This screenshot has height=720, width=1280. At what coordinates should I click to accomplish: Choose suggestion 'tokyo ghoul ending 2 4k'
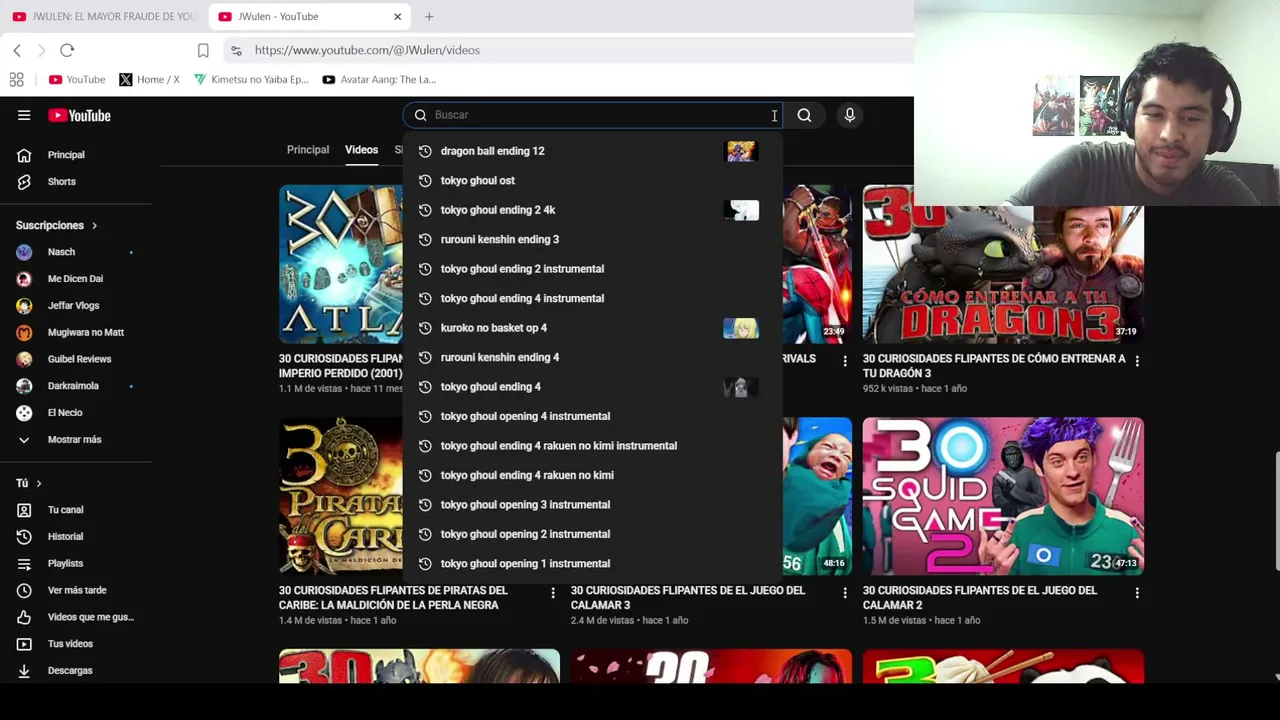[x=593, y=210]
